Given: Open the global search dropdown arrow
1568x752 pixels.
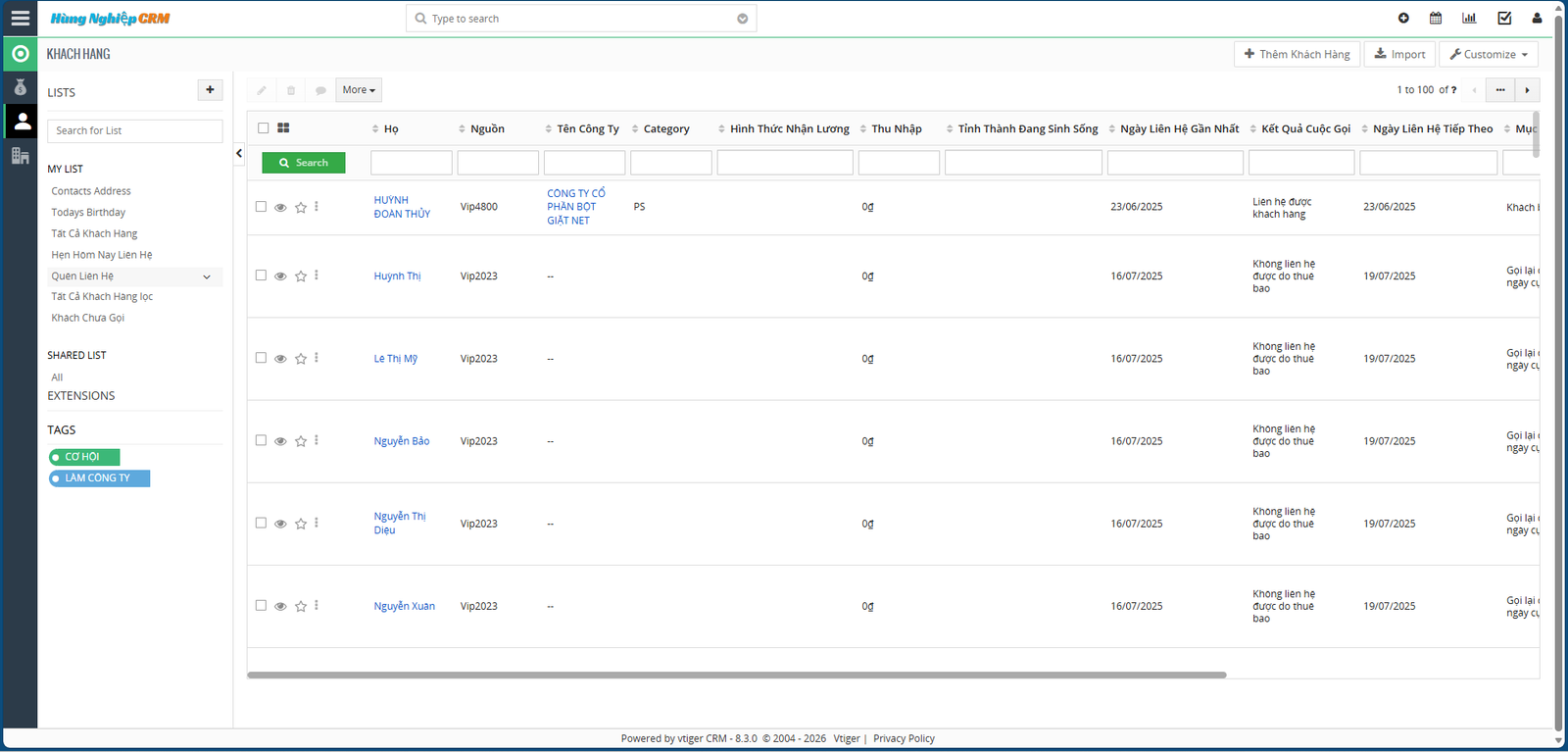Looking at the screenshot, I should coord(743,19).
